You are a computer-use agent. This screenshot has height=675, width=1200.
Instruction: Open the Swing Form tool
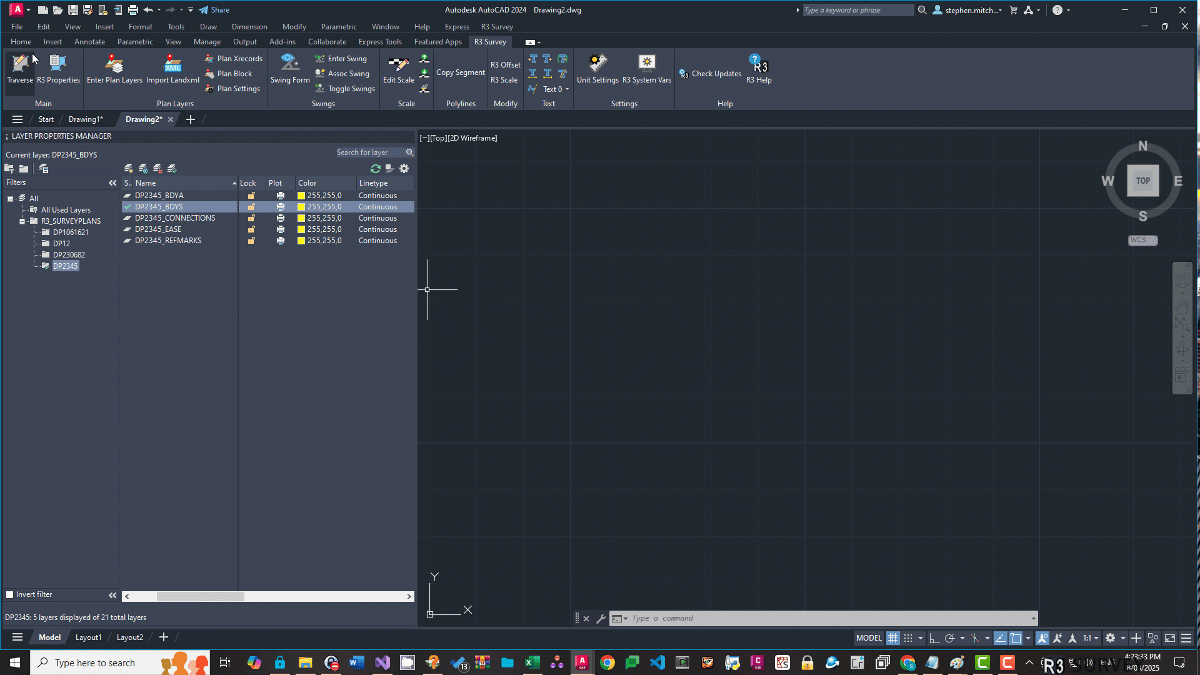point(290,69)
